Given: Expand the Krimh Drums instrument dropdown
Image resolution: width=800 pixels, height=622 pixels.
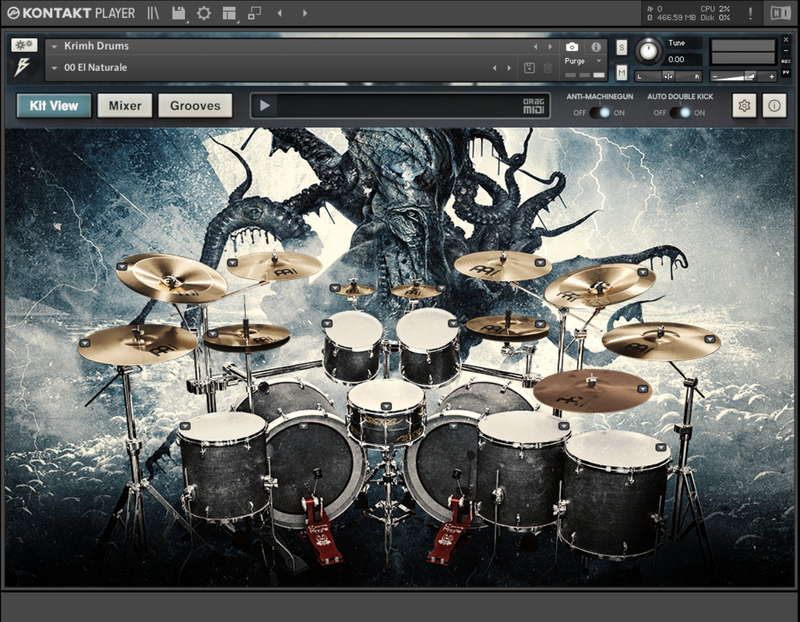Looking at the screenshot, I should (x=54, y=46).
